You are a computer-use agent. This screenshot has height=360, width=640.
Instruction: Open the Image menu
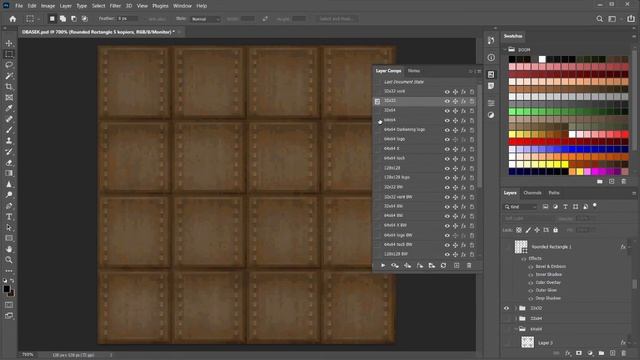point(48,6)
